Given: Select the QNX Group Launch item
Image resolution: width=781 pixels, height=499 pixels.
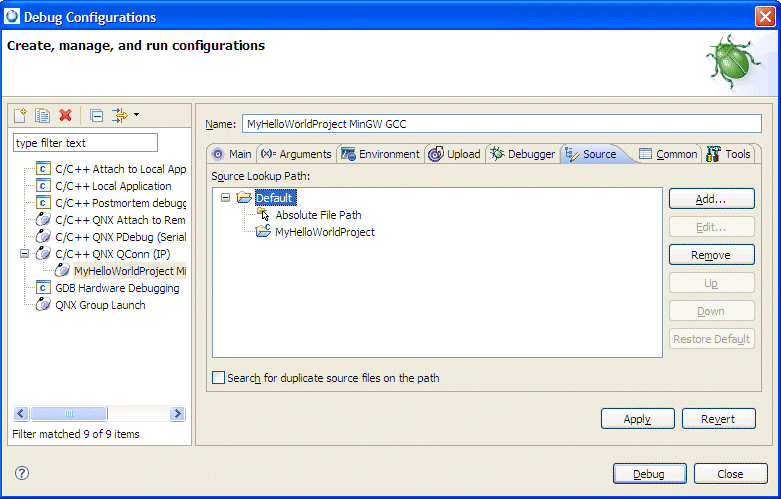Looking at the screenshot, I should point(99,305).
